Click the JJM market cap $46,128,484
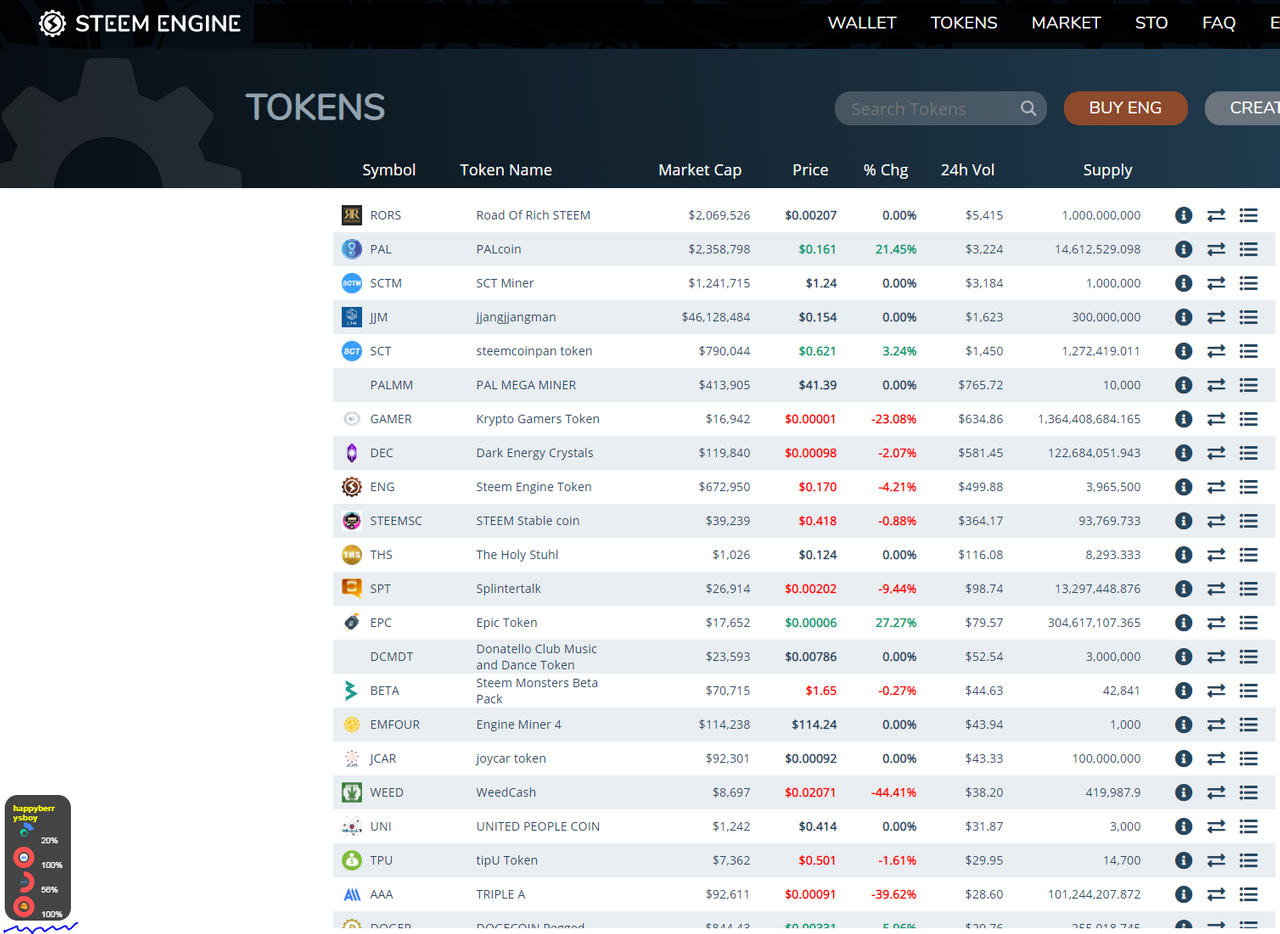The height and width of the screenshot is (934, 1280). coord(716,317)
